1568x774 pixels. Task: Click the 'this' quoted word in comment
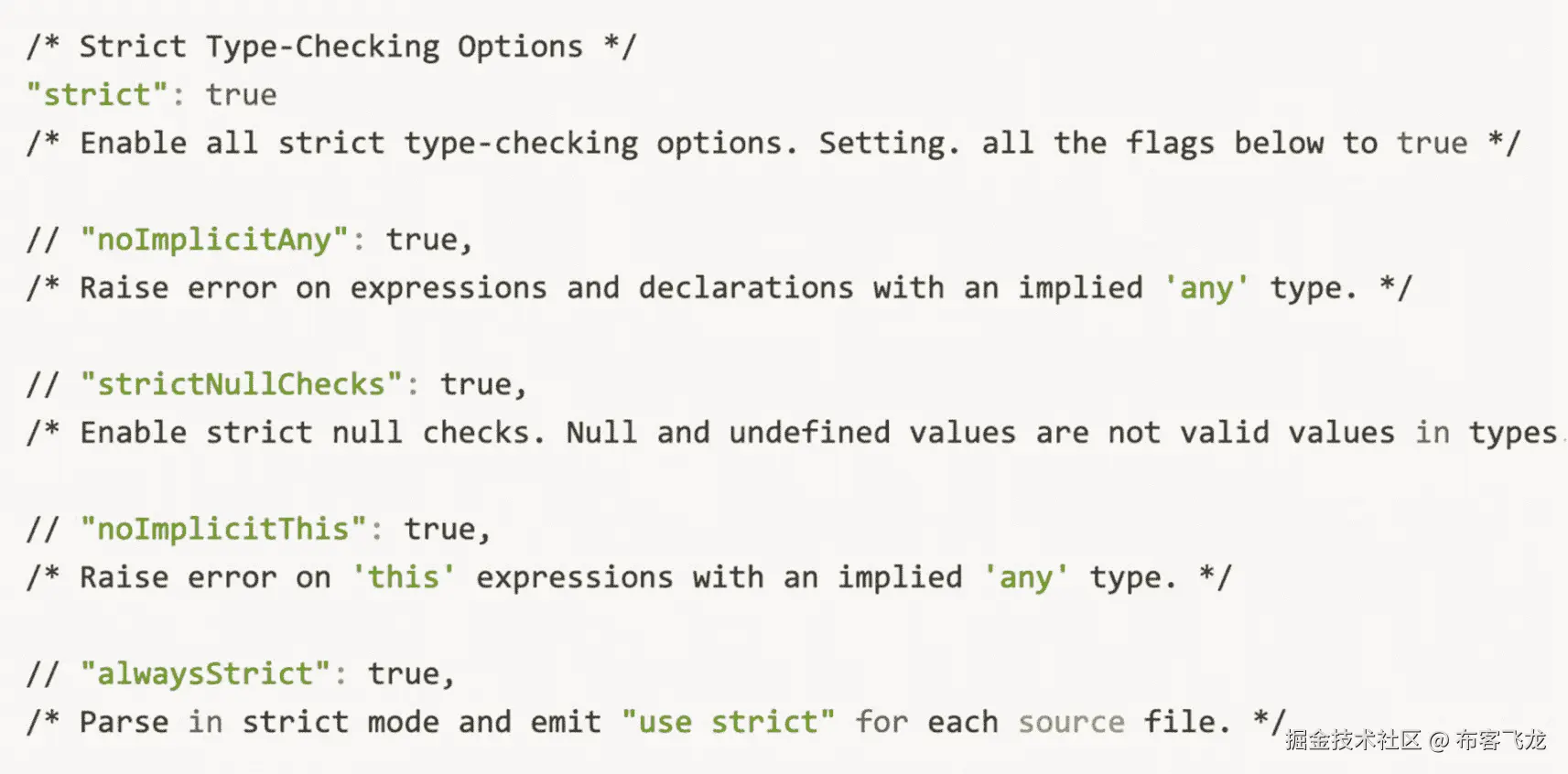403,577
